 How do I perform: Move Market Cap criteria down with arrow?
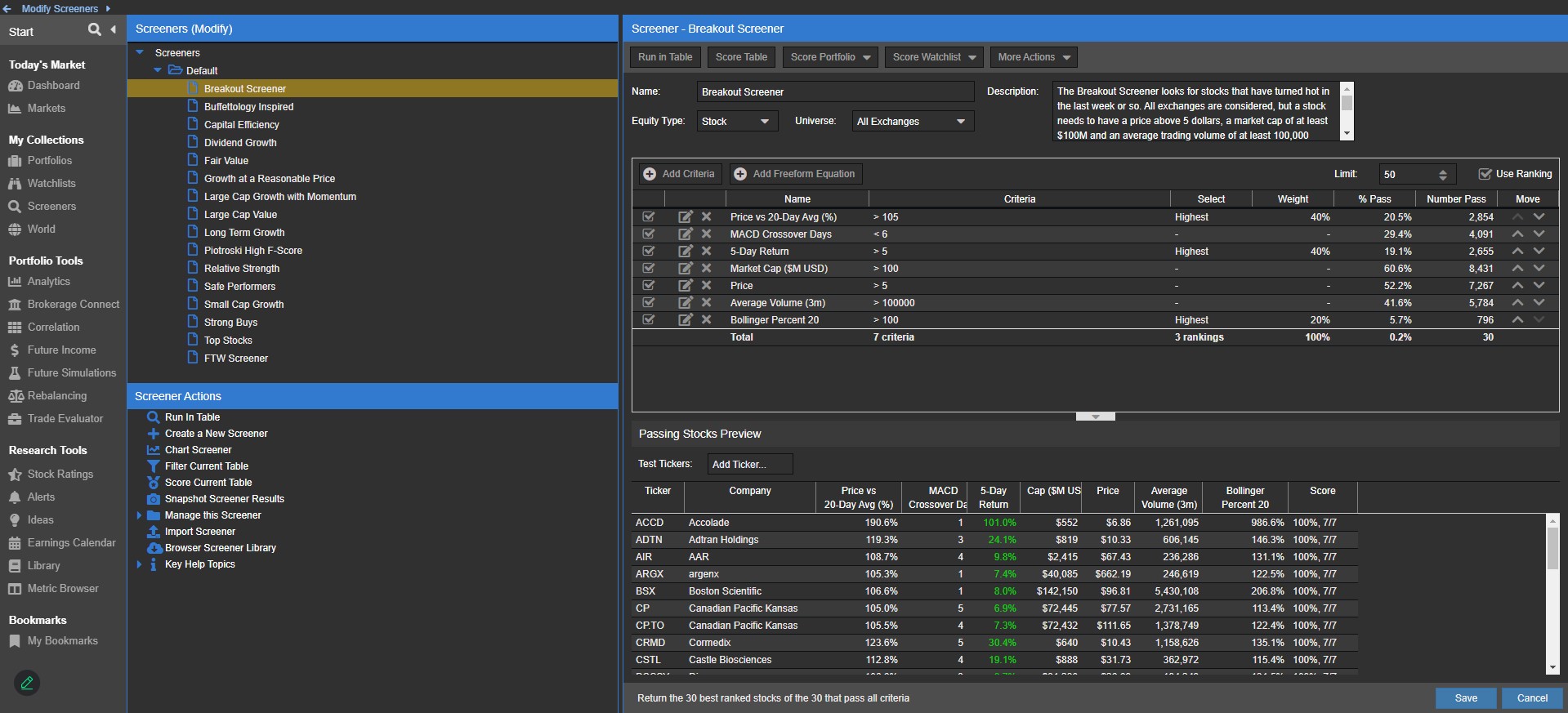(1539, 269)
